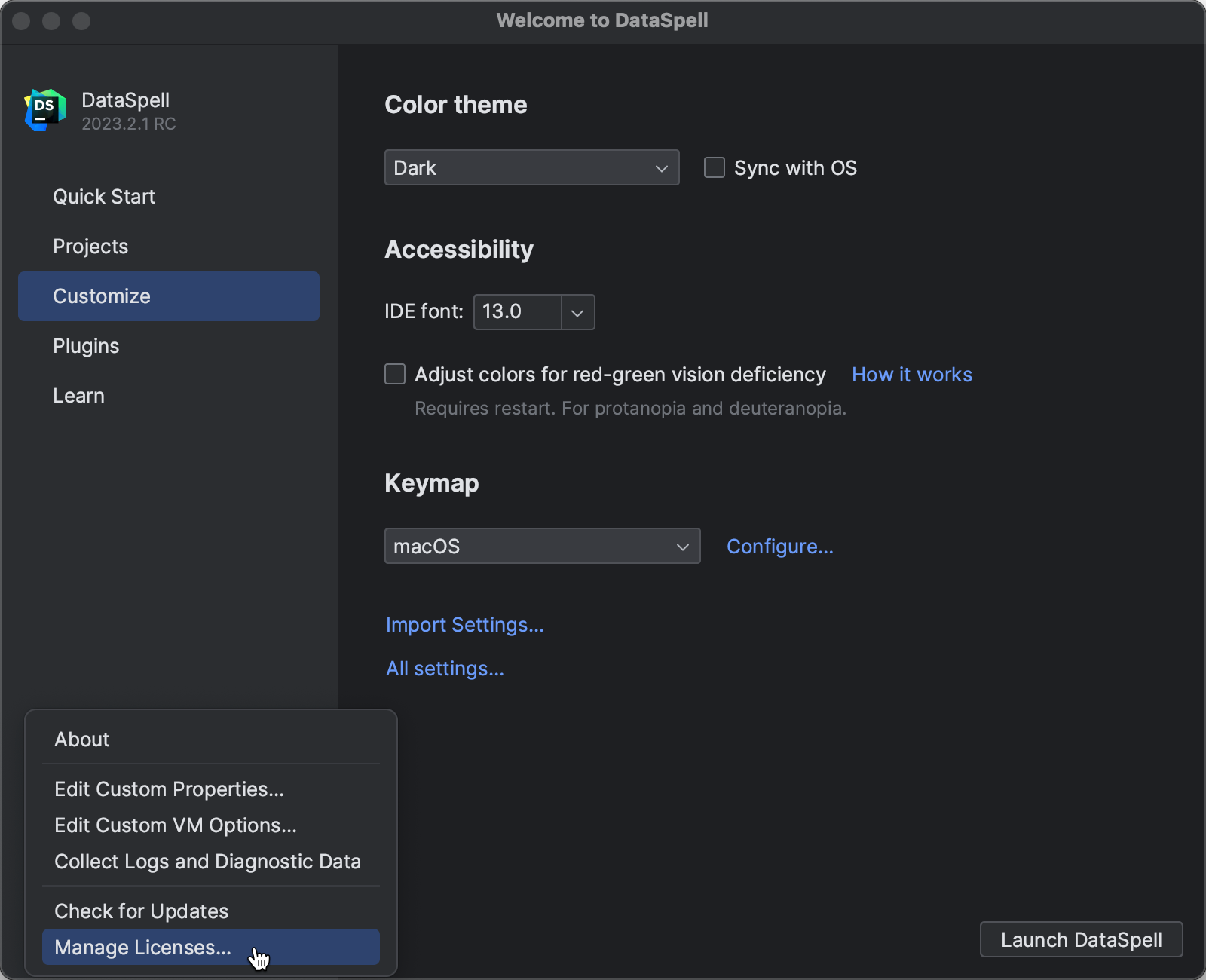Check Adjust colors for red-green vision deficiency

(x=395, y=374)
